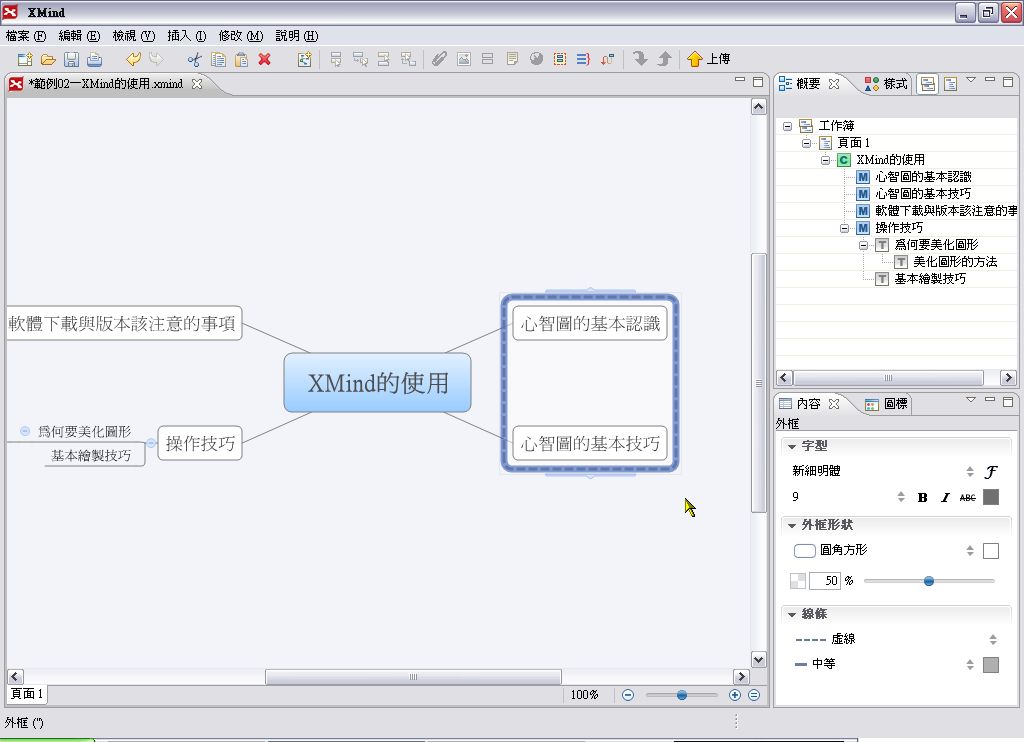The image size is (1024, 742).
Task: Toggle italic font in the properties panel
Action: pyautogui.click(x=945, y=498)
